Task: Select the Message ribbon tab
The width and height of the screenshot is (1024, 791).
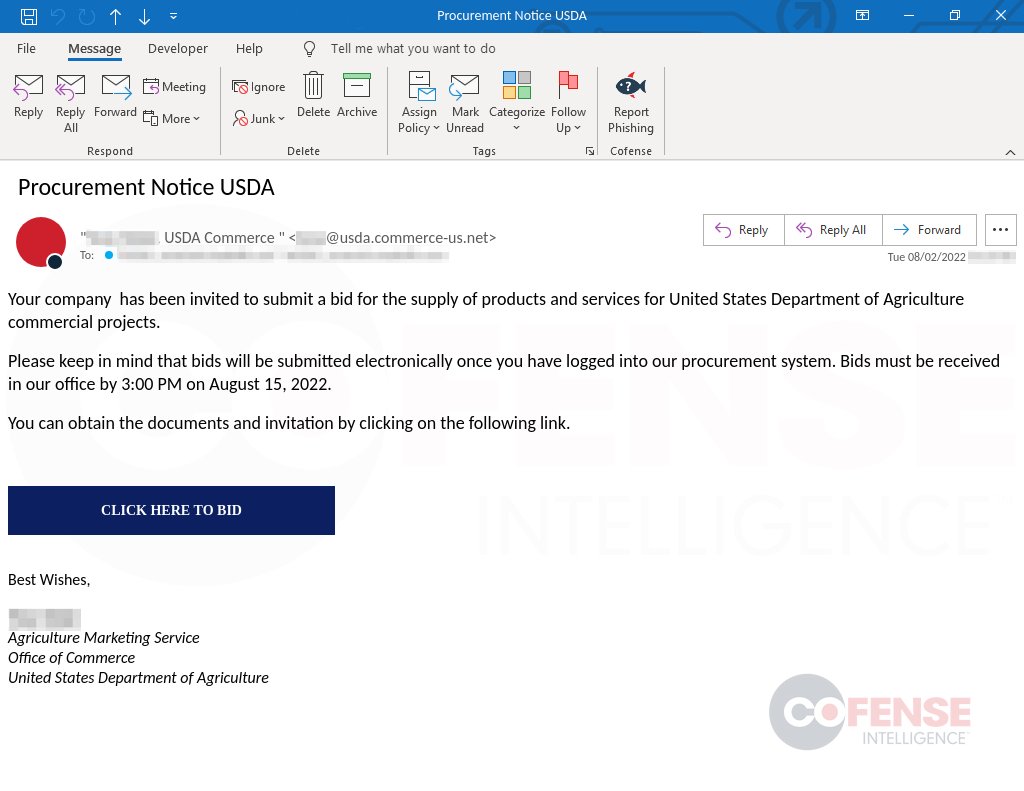Action: [x=95, y=48]
